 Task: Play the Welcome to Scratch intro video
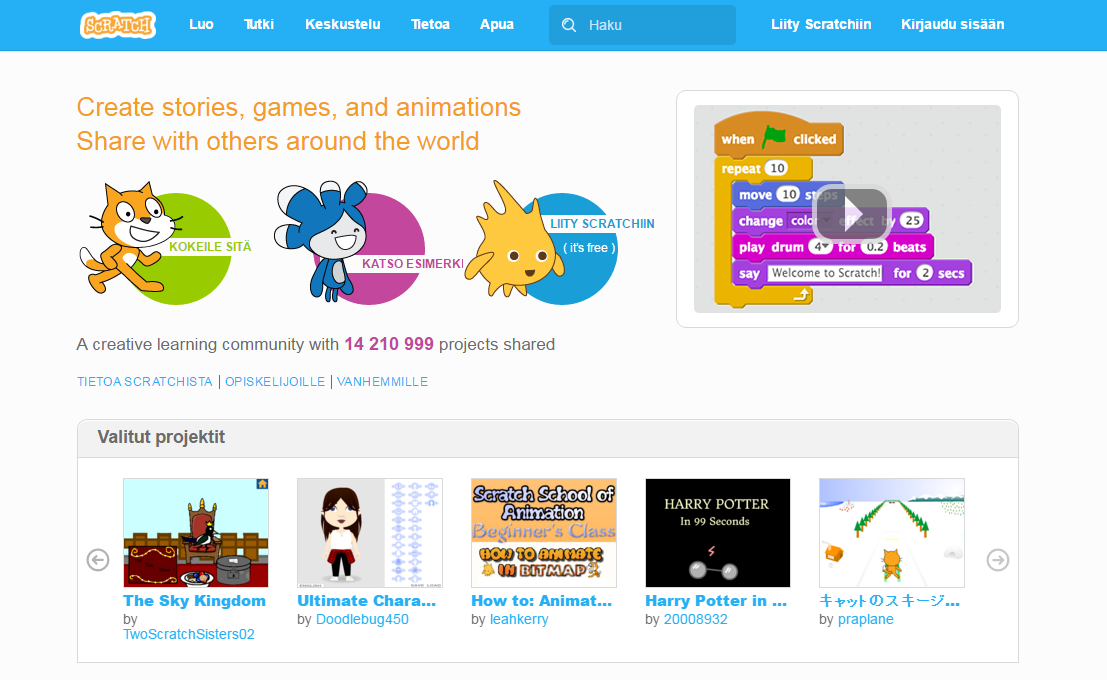849,213
